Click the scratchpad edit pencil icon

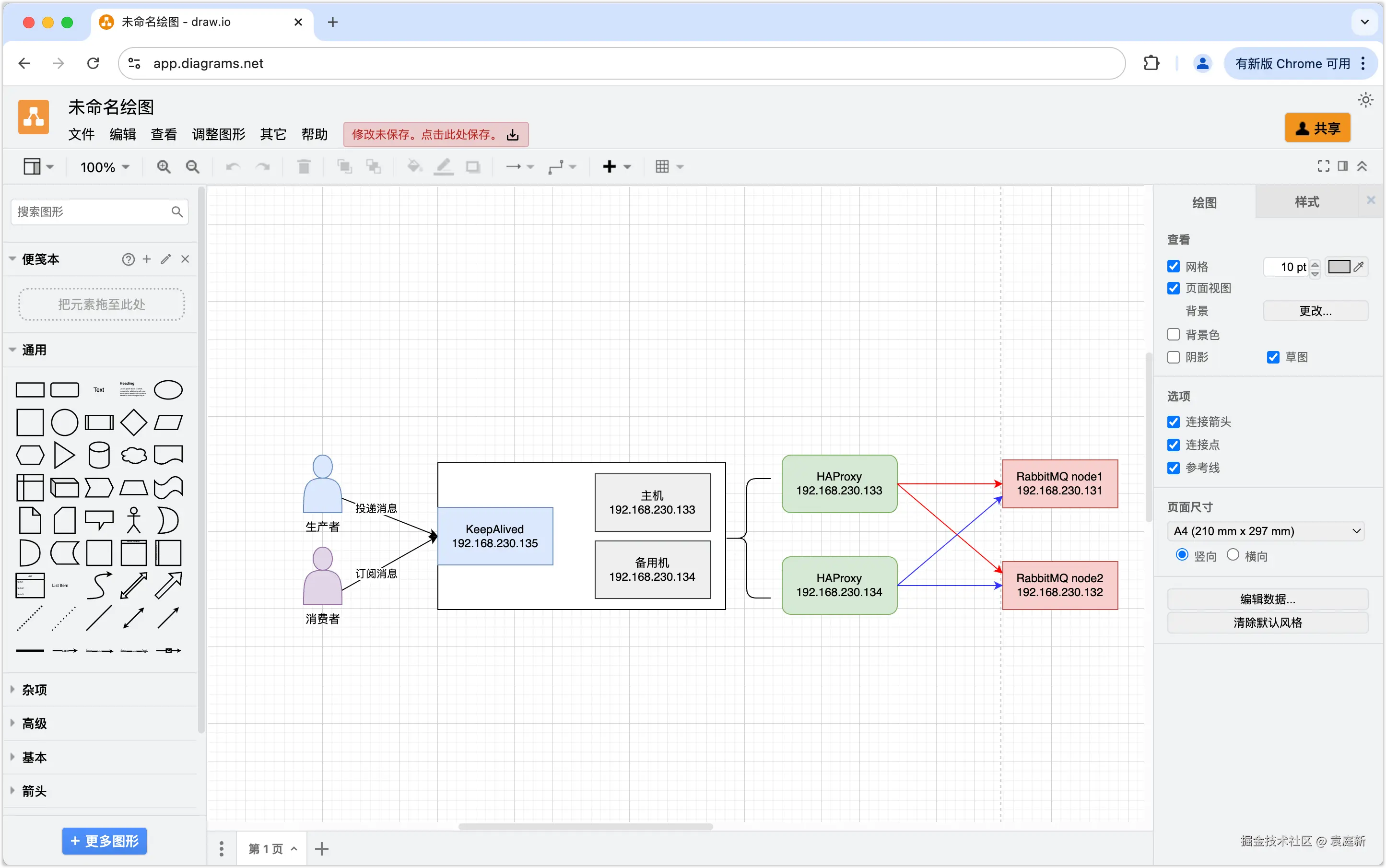point(166,259)
